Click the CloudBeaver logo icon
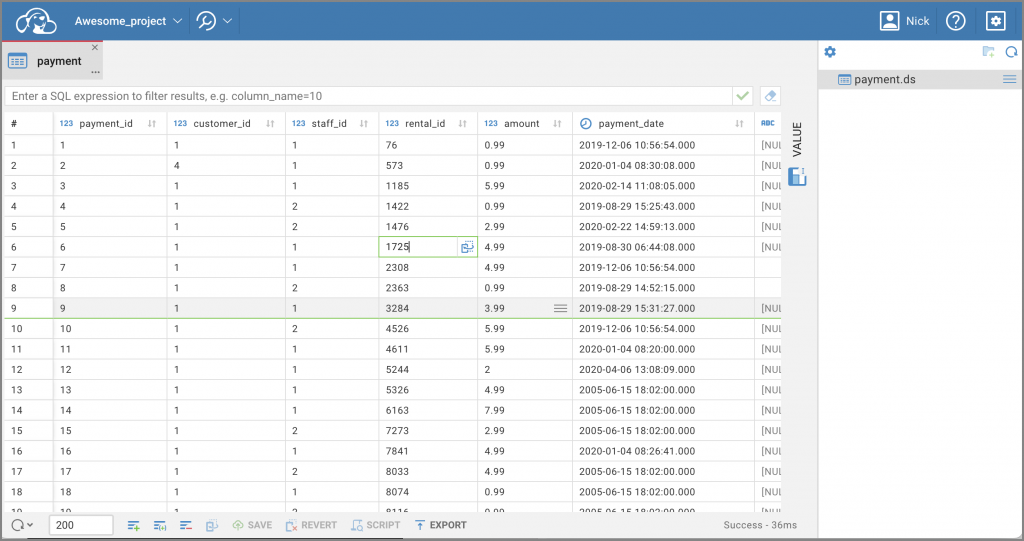The height and width of the screenshot is (541, 1024). (36, 21)
